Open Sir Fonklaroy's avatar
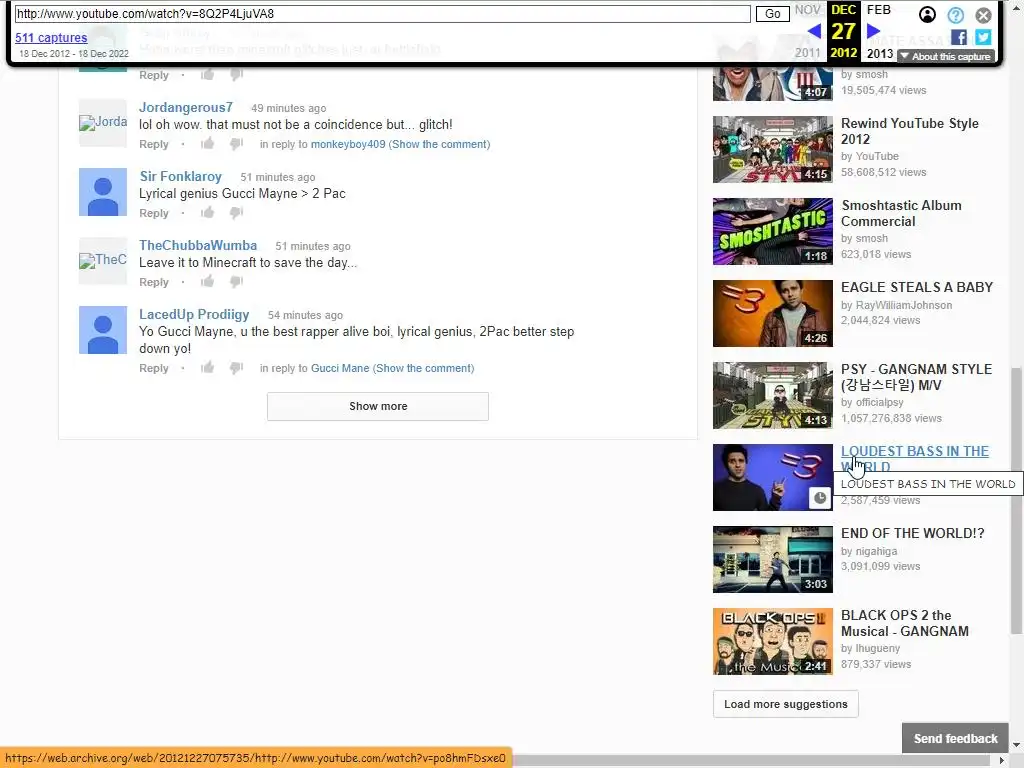Screen dimensions: 1024x768 click(x=103, y=192)
